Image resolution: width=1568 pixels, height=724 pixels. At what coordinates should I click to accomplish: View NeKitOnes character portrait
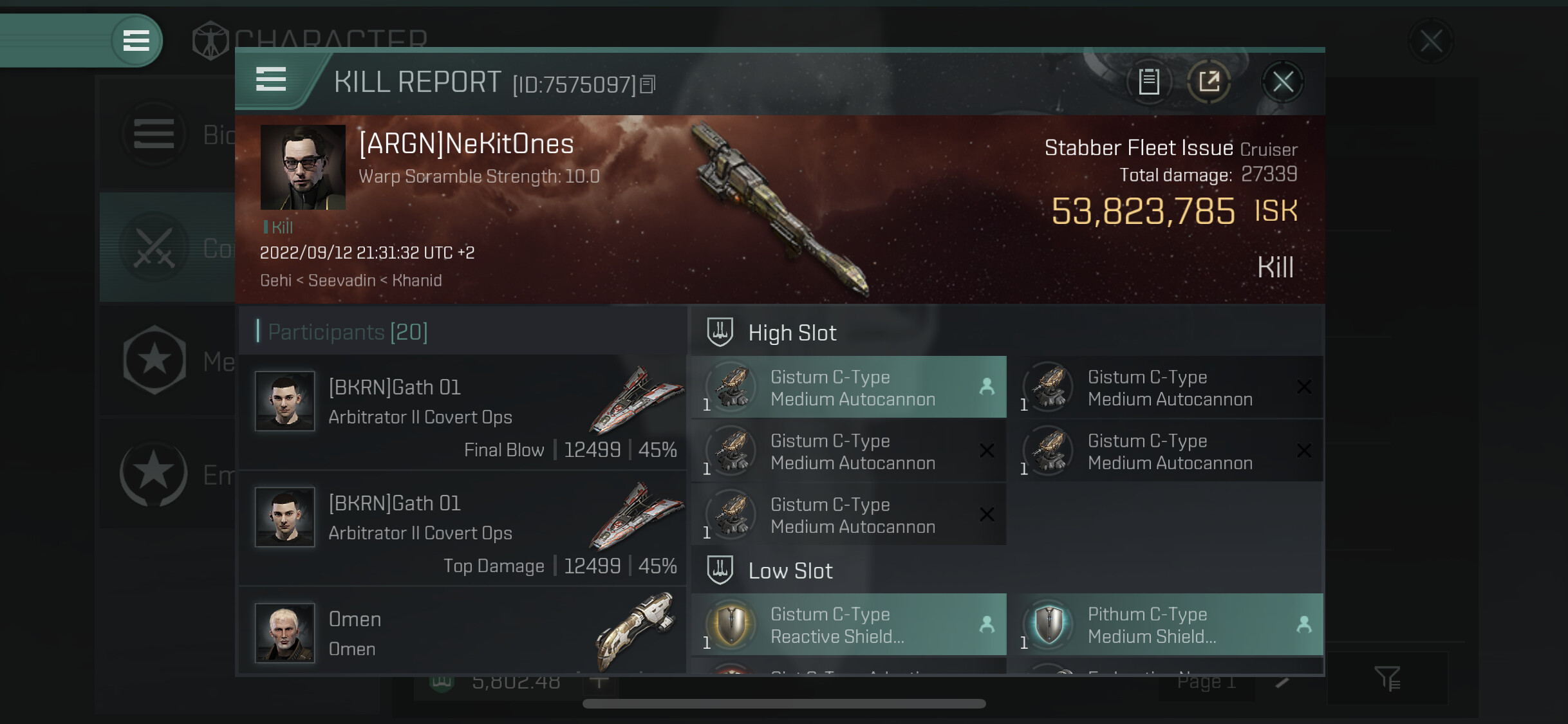tap(303, 167)
